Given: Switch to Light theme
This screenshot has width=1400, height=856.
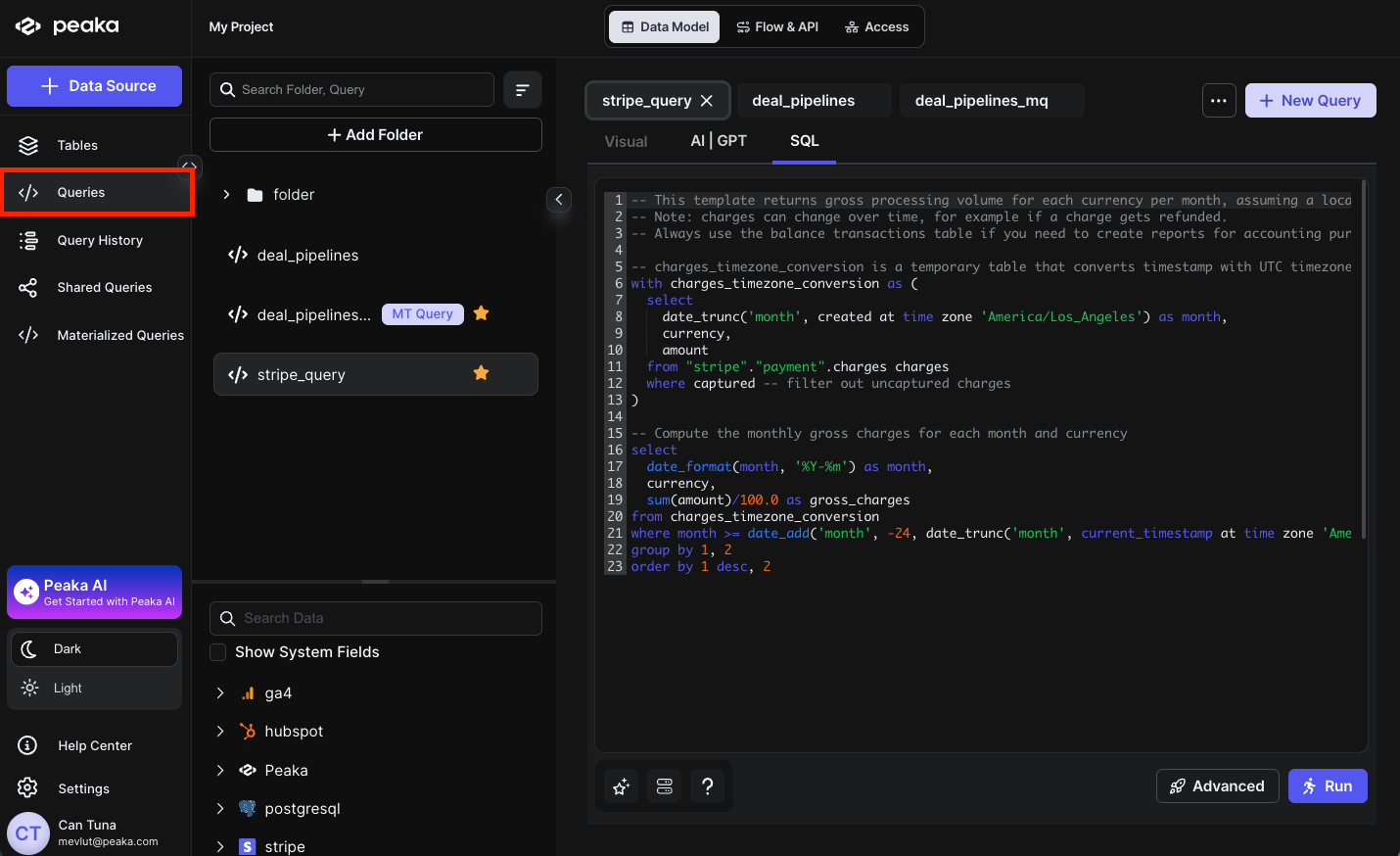Looking at the screenshot, I should click(68, 689).
